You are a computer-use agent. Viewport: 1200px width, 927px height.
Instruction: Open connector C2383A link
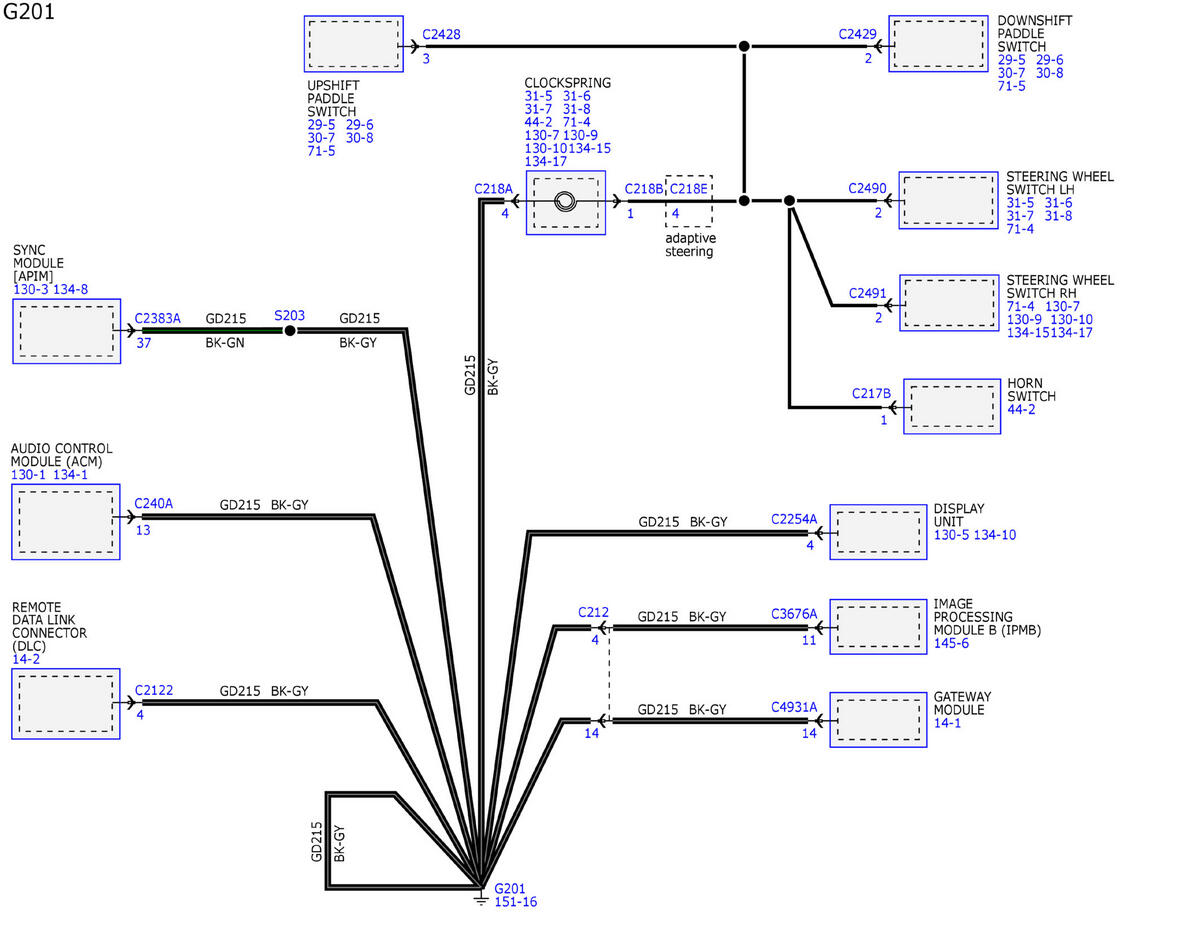(157, 318)
